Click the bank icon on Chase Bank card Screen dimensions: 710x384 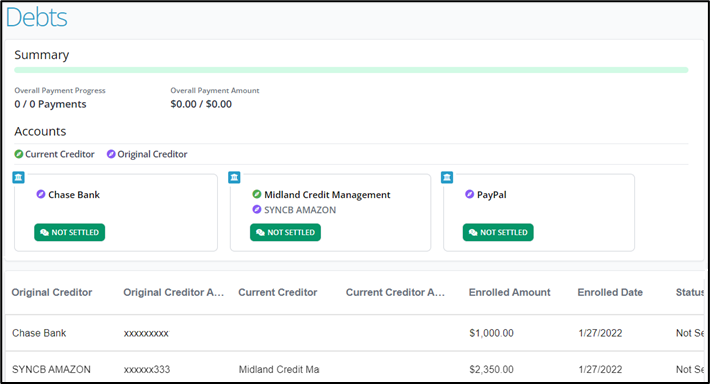click(x=19, y=177)
